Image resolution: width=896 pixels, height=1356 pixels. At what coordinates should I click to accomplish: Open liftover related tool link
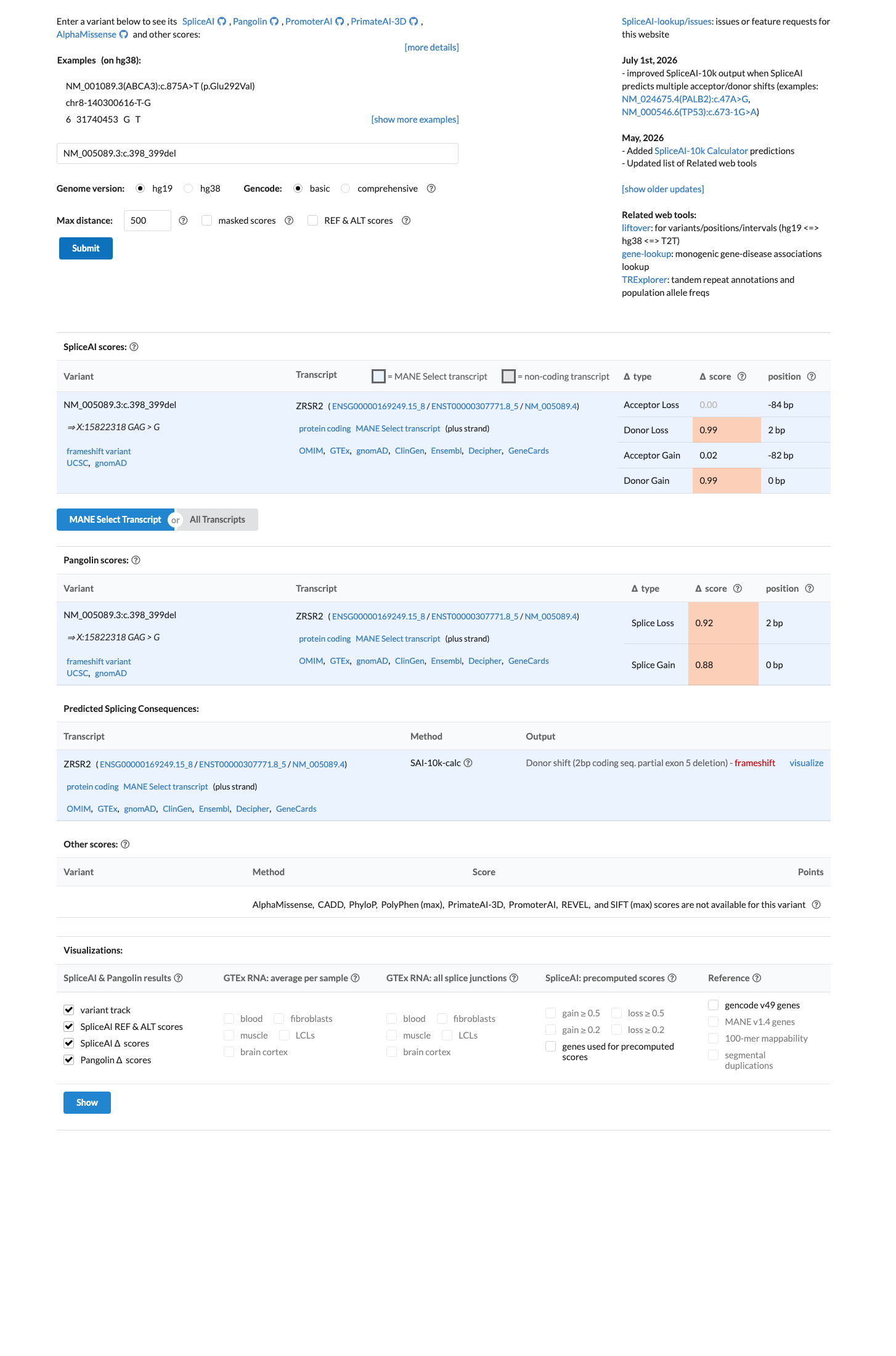click(x=636, y=228)
